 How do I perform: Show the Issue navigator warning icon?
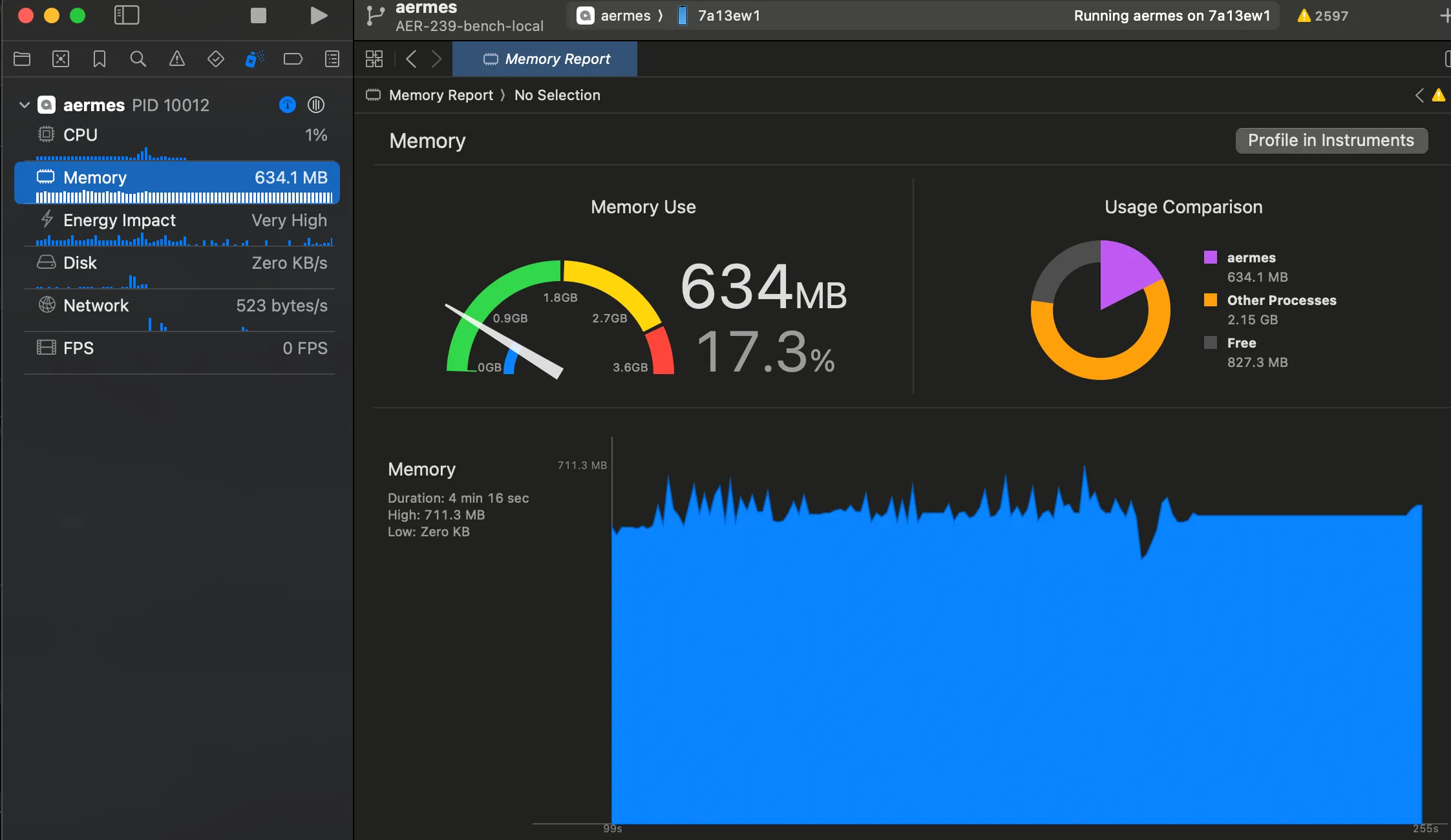pyautogui.click(x=177, y=59)
